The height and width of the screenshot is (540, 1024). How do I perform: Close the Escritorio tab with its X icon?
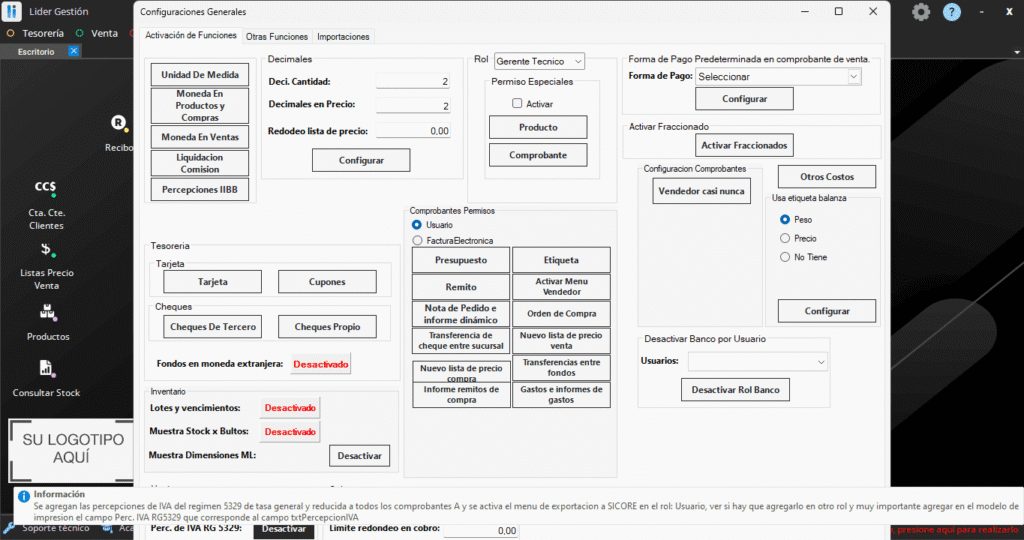pos(73,51)
